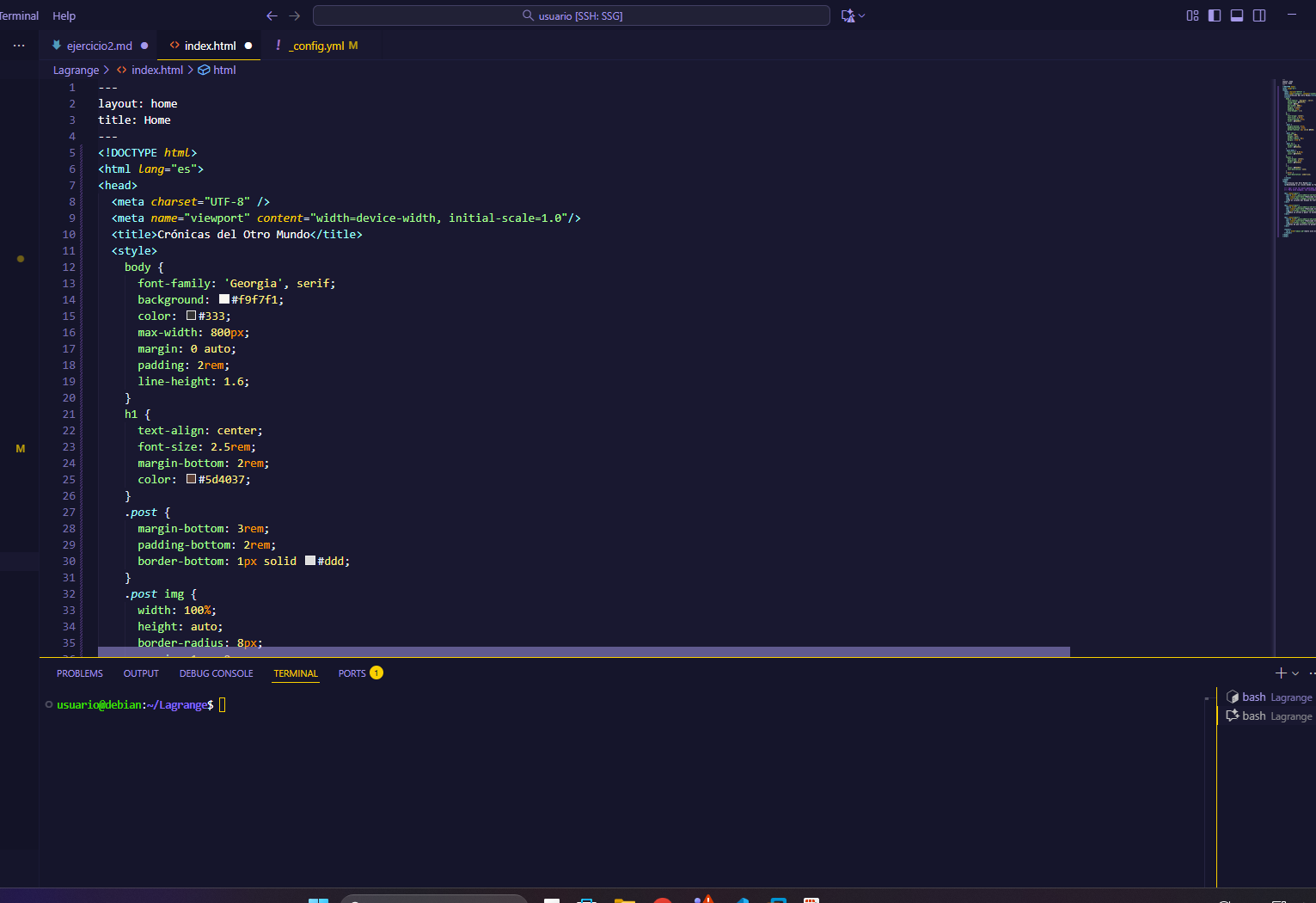This screenshot has height=903, width=1316.
Task: Open the _config.yml editor tab
Action: pyautogui.click(x=317, y=46)
